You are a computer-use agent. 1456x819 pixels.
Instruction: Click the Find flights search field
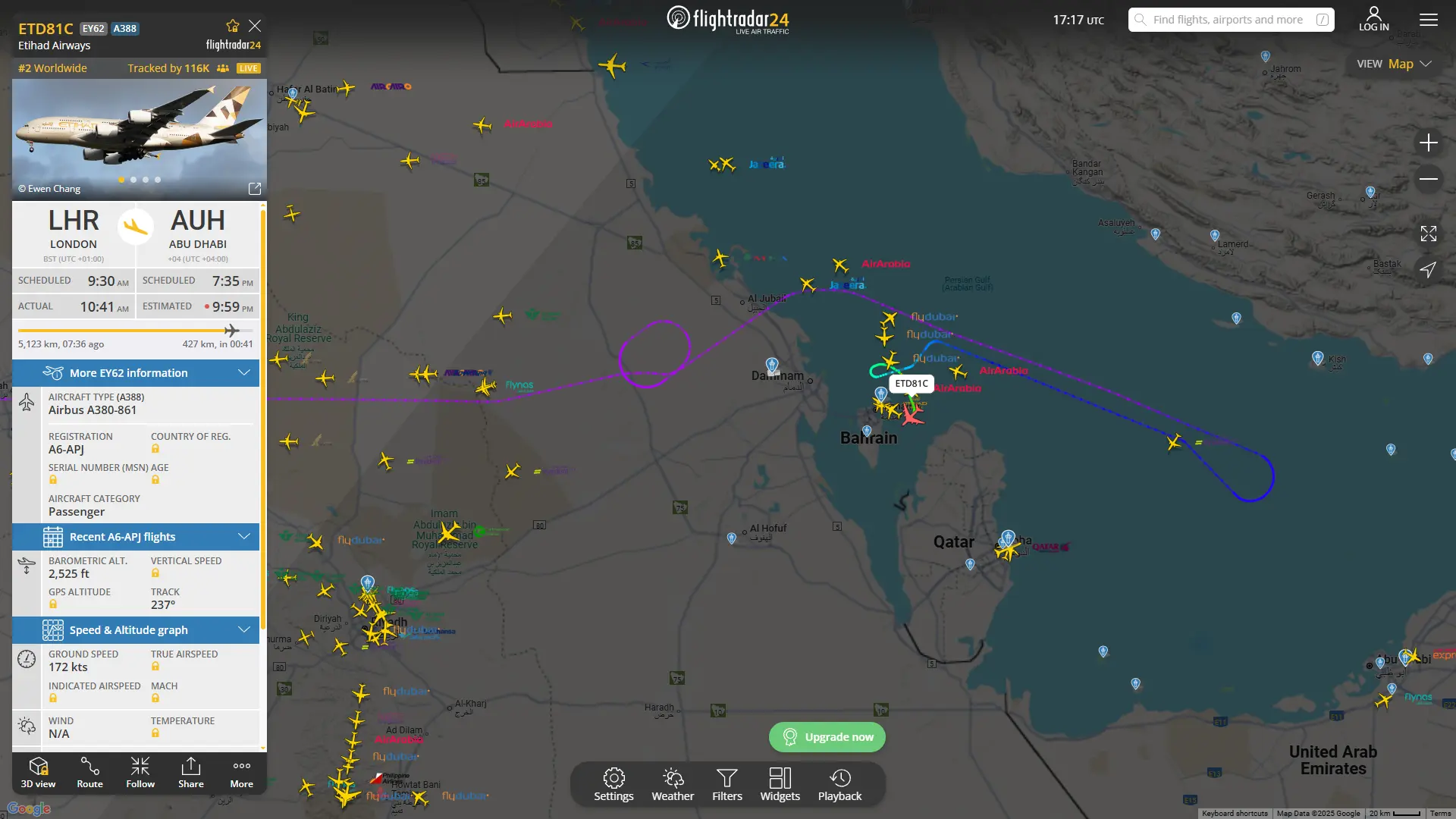1232,20
